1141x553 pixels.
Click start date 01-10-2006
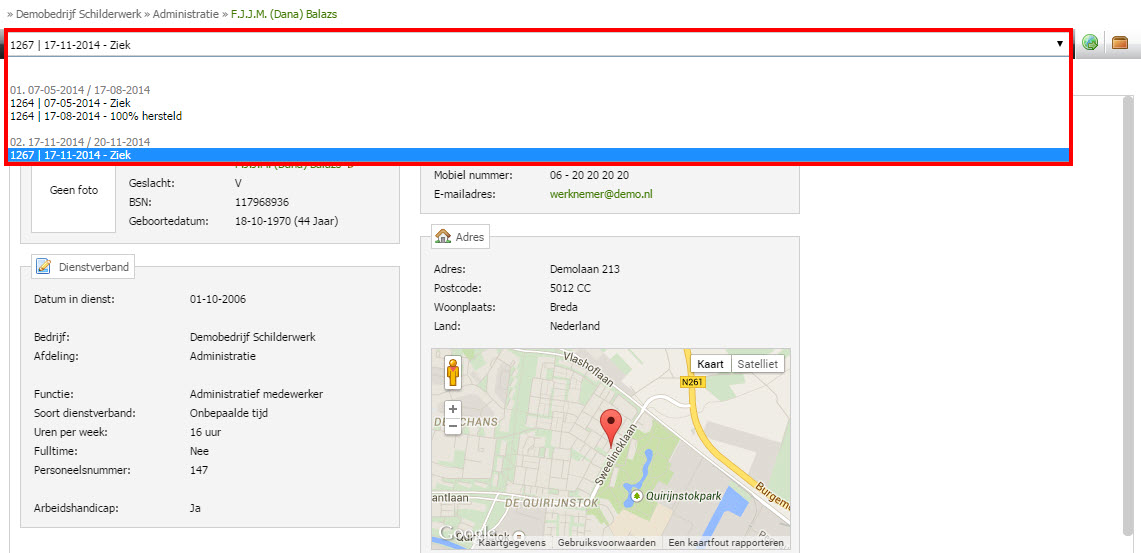217,298
